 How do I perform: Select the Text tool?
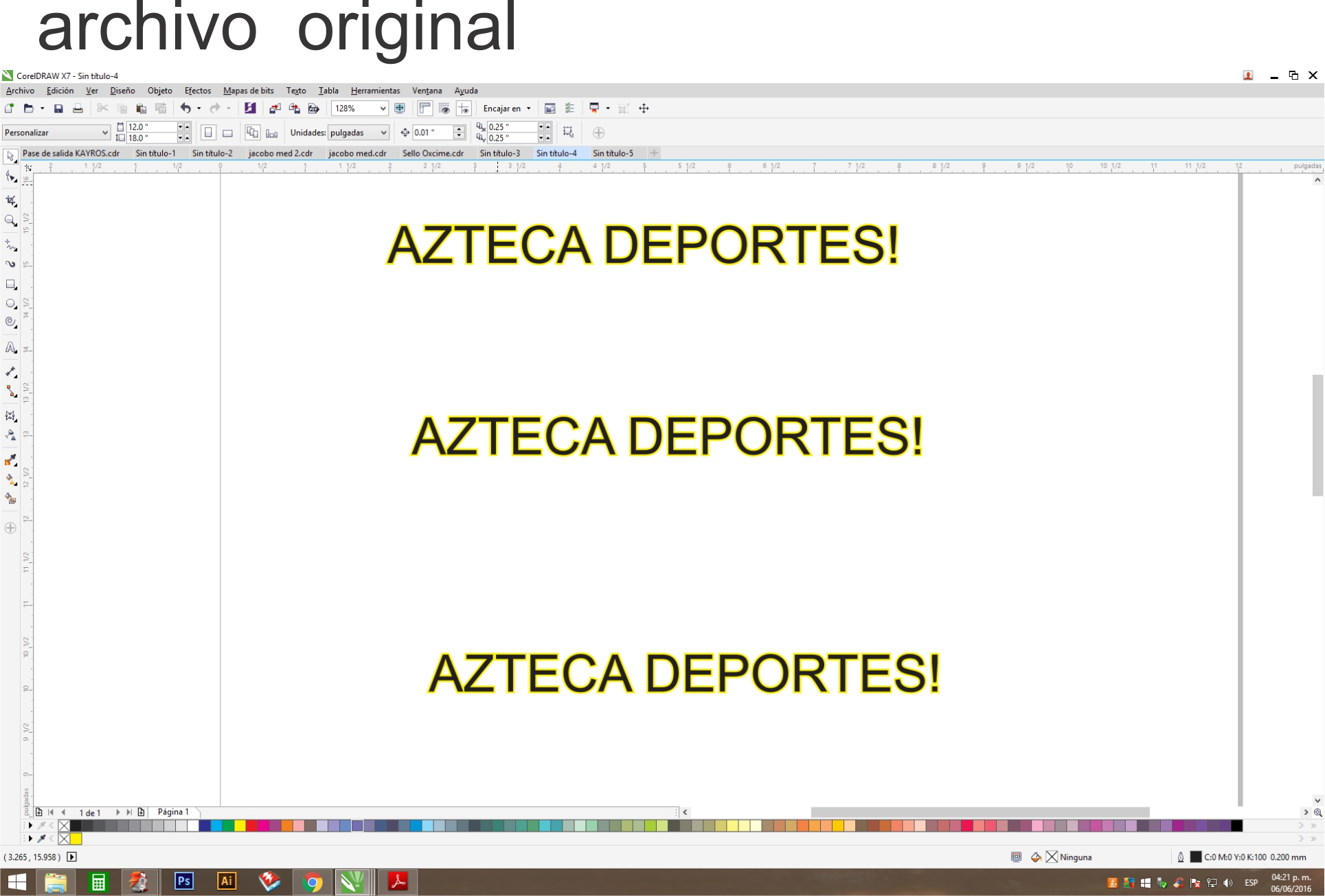[11, 347]
